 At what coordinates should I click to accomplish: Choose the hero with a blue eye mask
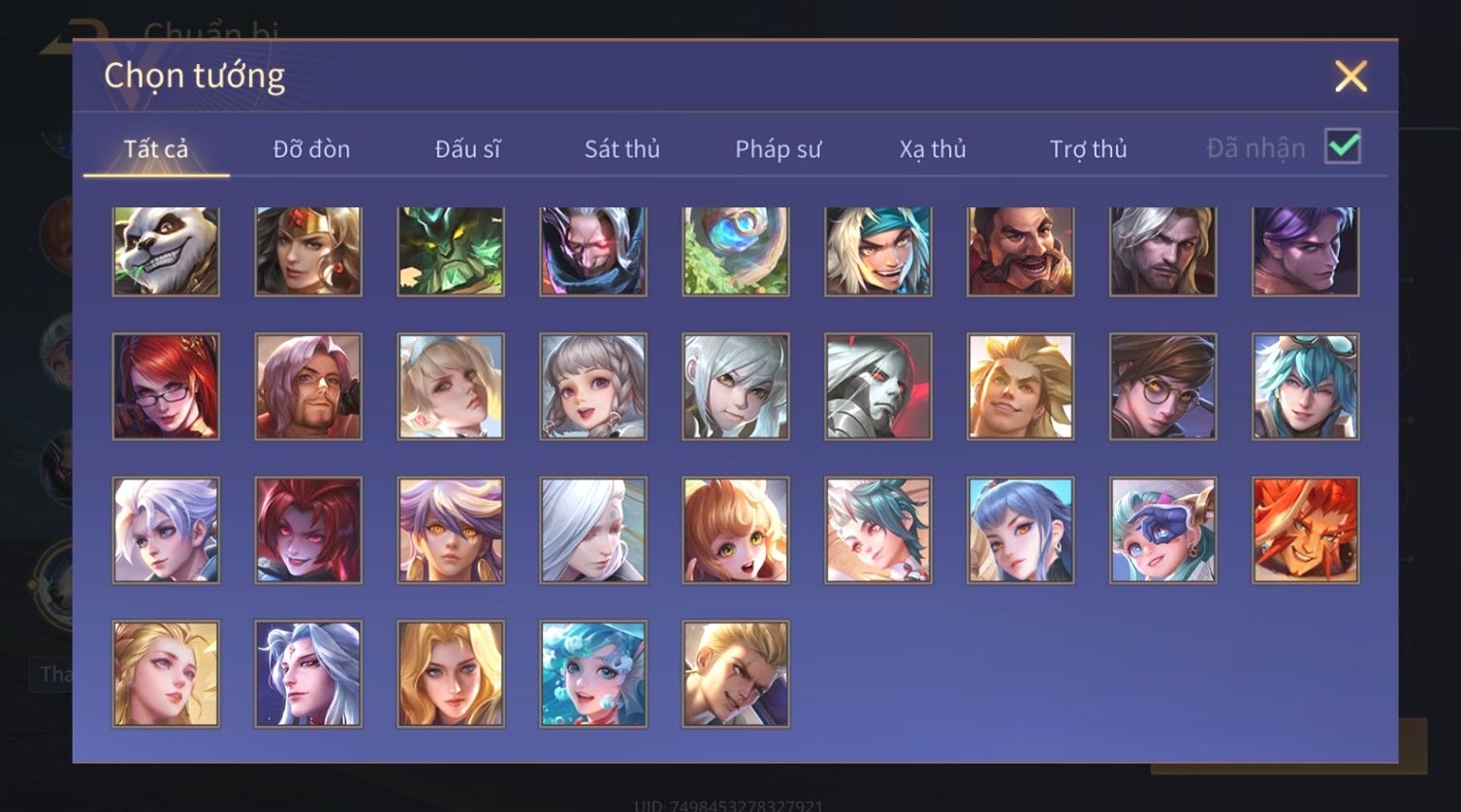point(1163,530)
